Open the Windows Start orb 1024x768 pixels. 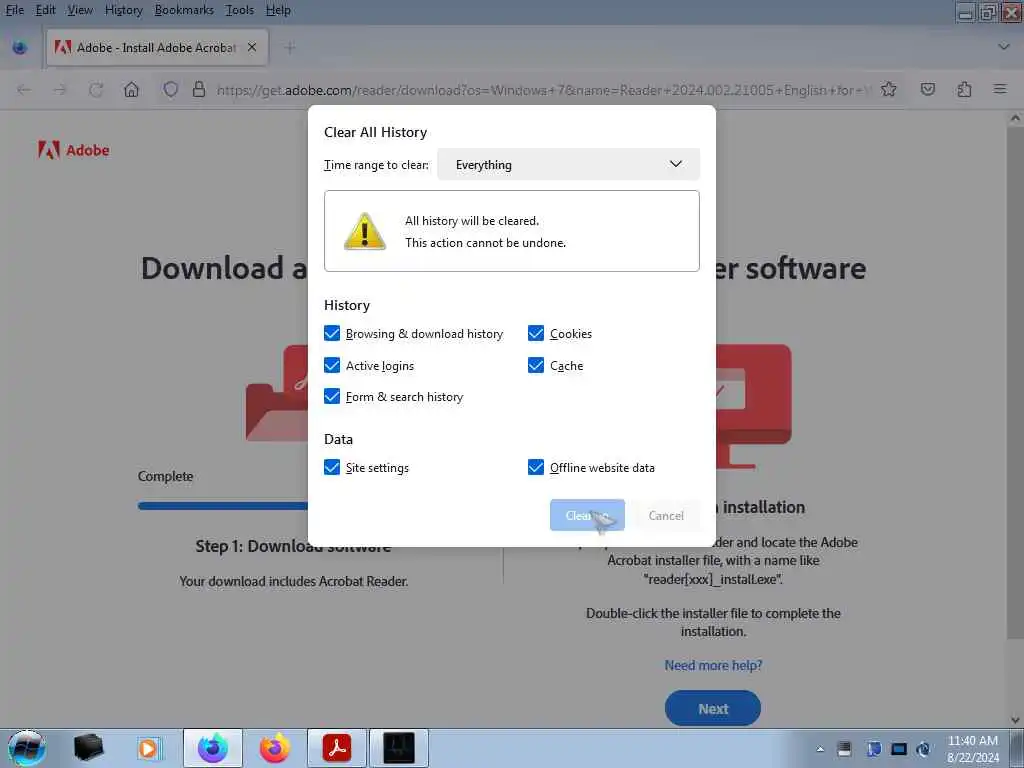(27, 748)
